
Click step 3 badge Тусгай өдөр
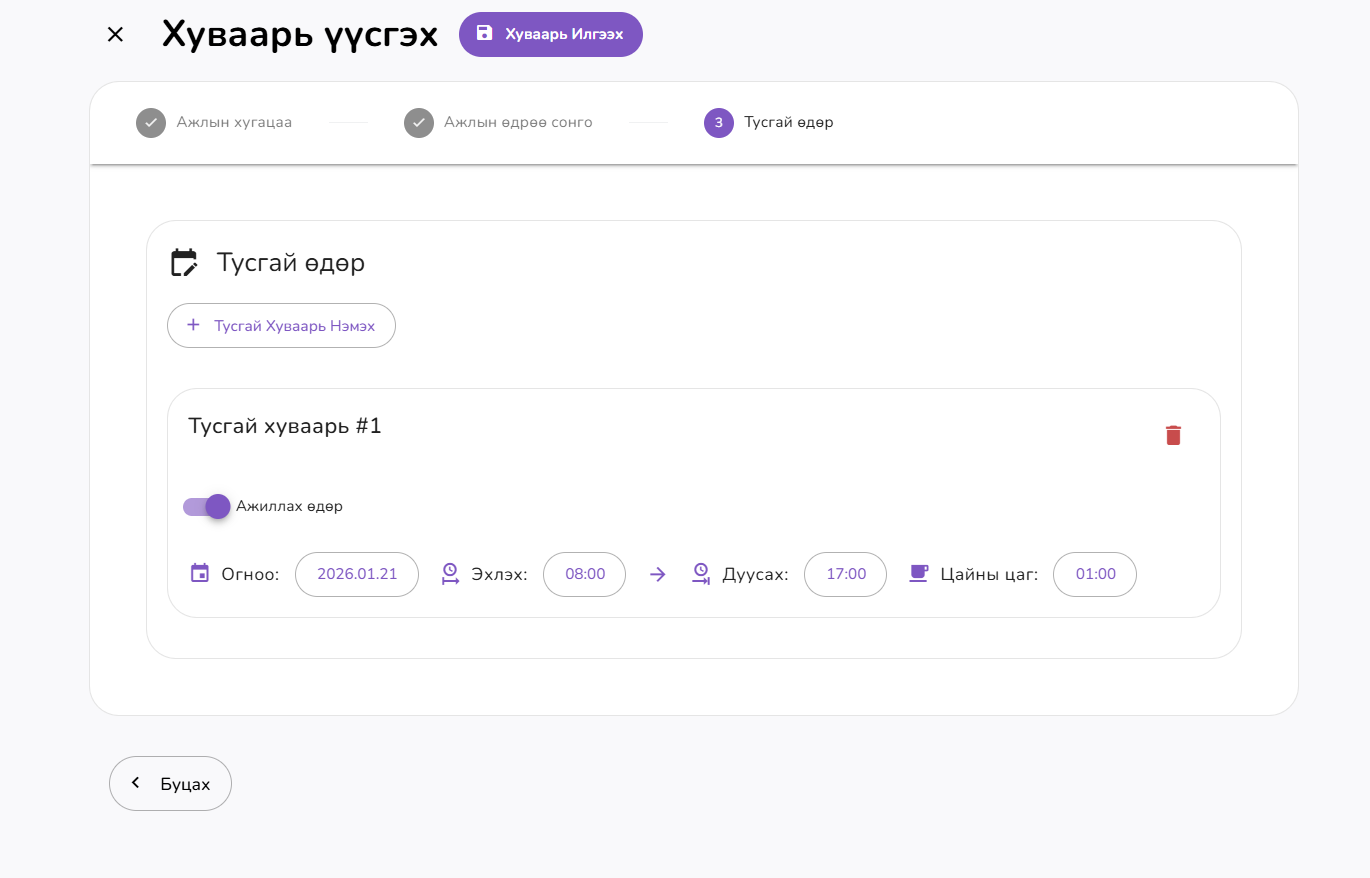click(x=718, y=122)
